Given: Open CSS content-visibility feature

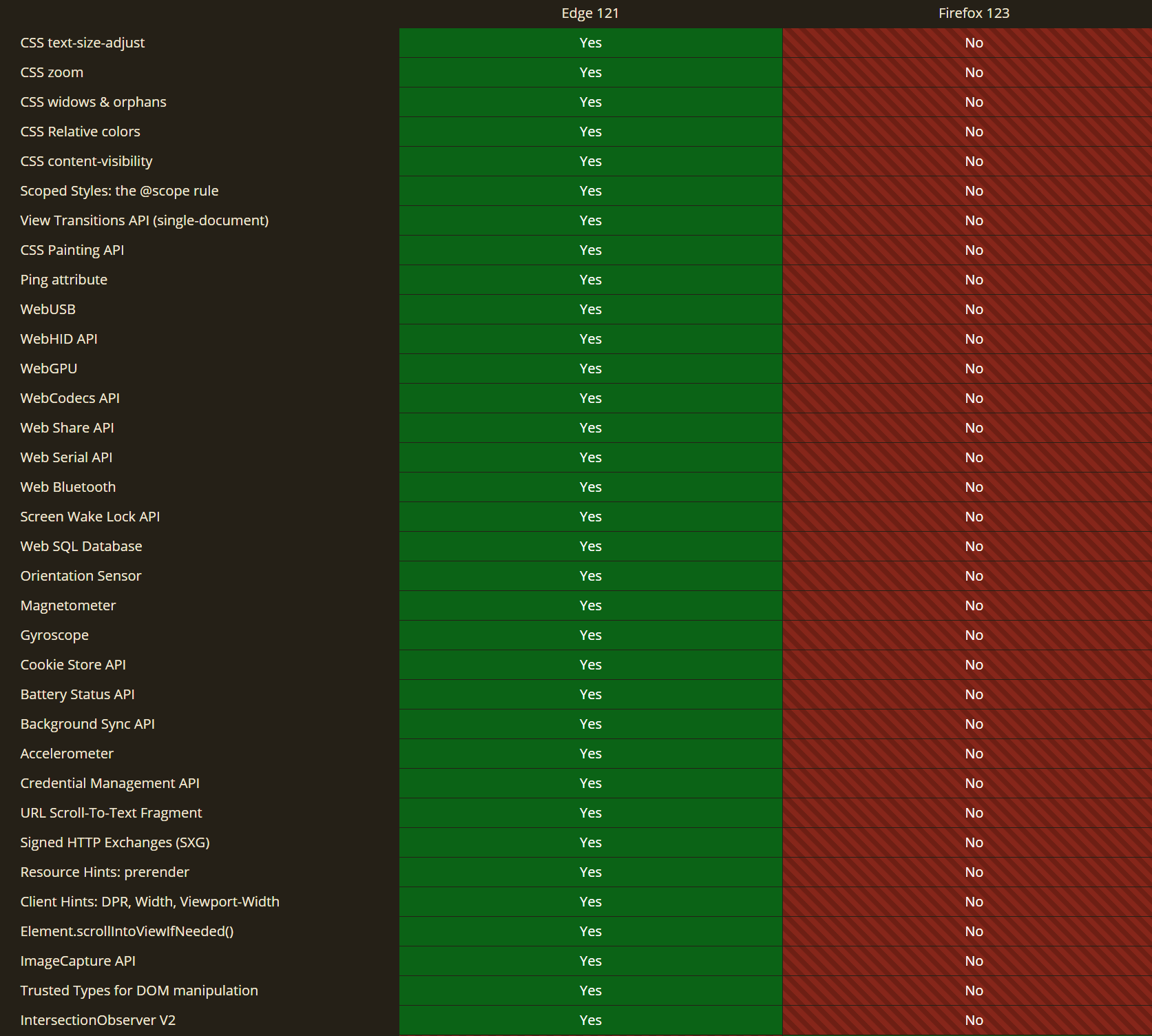Looking at the screenshot, I should coord(86,161).
